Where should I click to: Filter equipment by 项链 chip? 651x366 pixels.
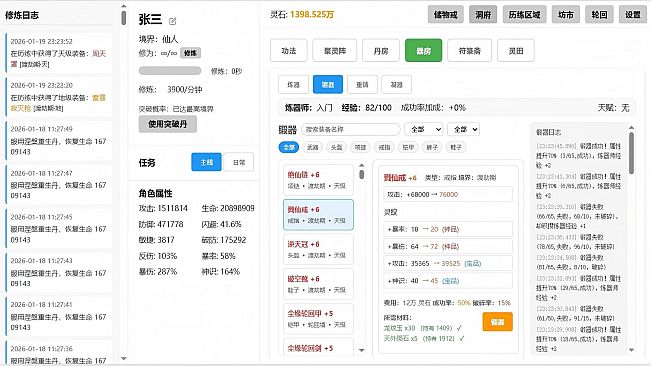pos(360,147)
